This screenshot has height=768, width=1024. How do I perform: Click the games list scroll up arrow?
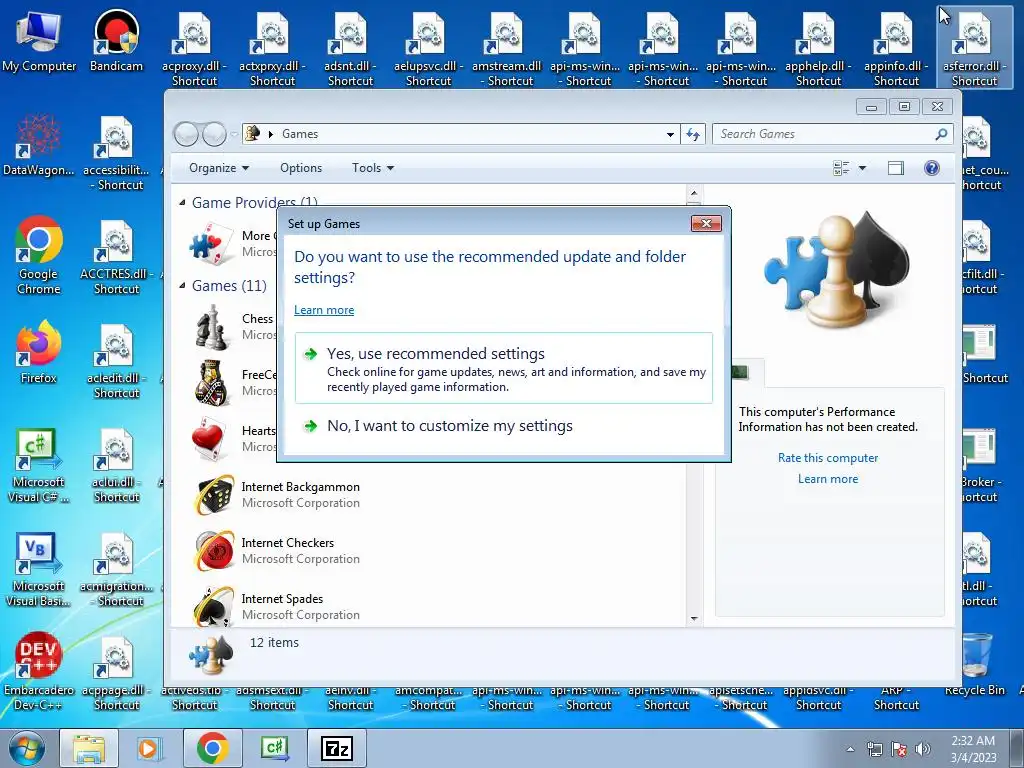coord(694,193)
